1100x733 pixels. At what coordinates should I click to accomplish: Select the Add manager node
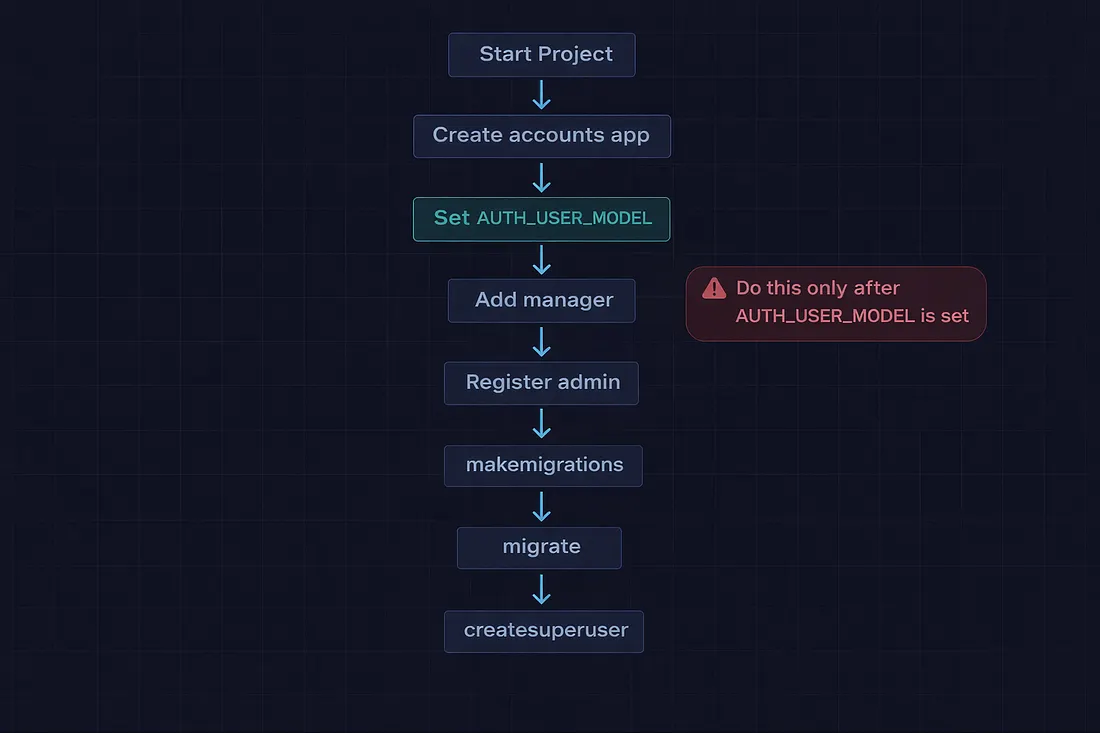[541, 300]
